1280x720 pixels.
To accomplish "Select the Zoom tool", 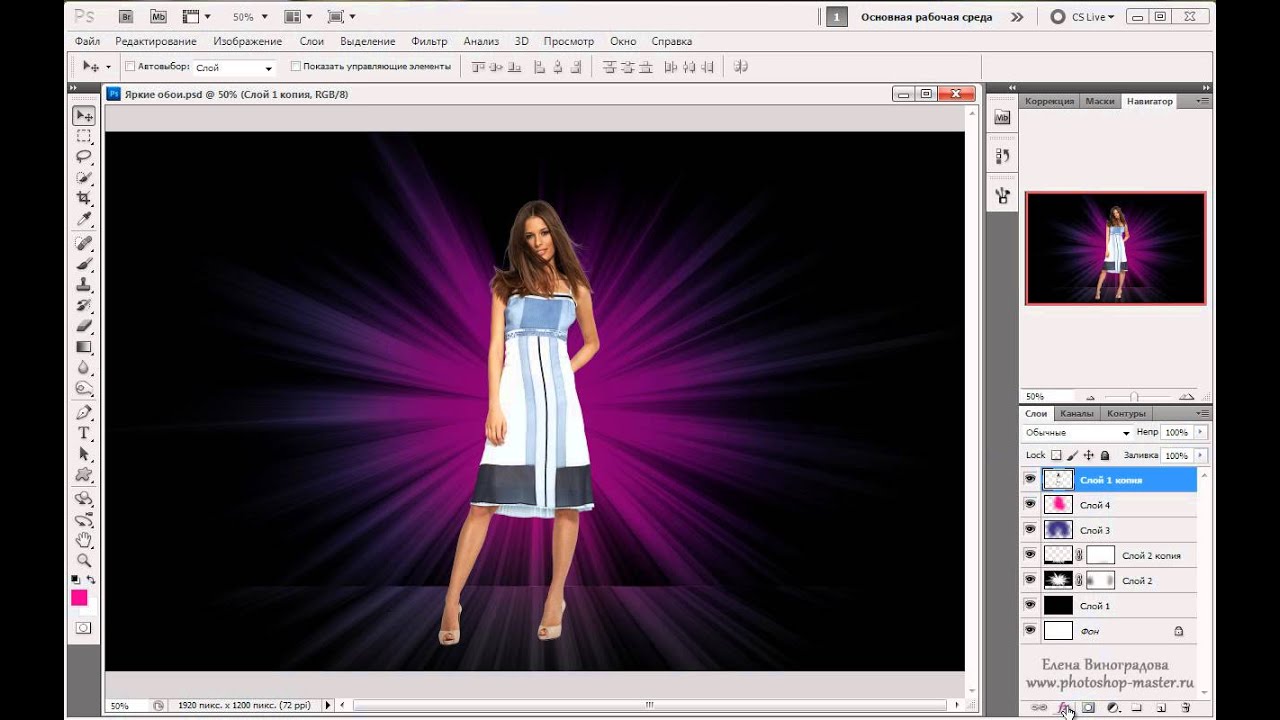I will pos(84,561).
